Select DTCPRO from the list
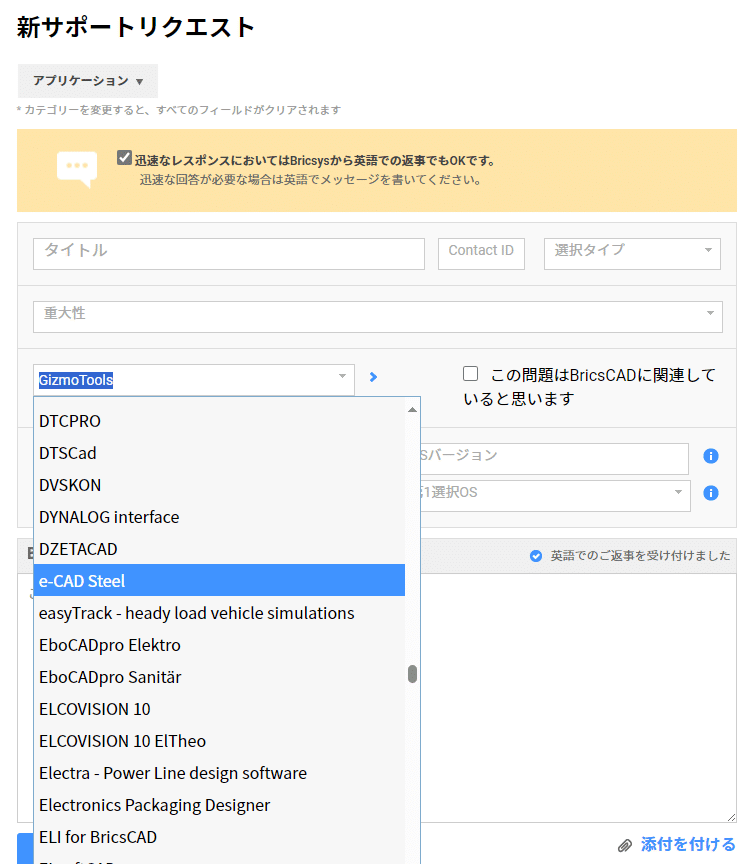The image size is (753, 864). 219,421
